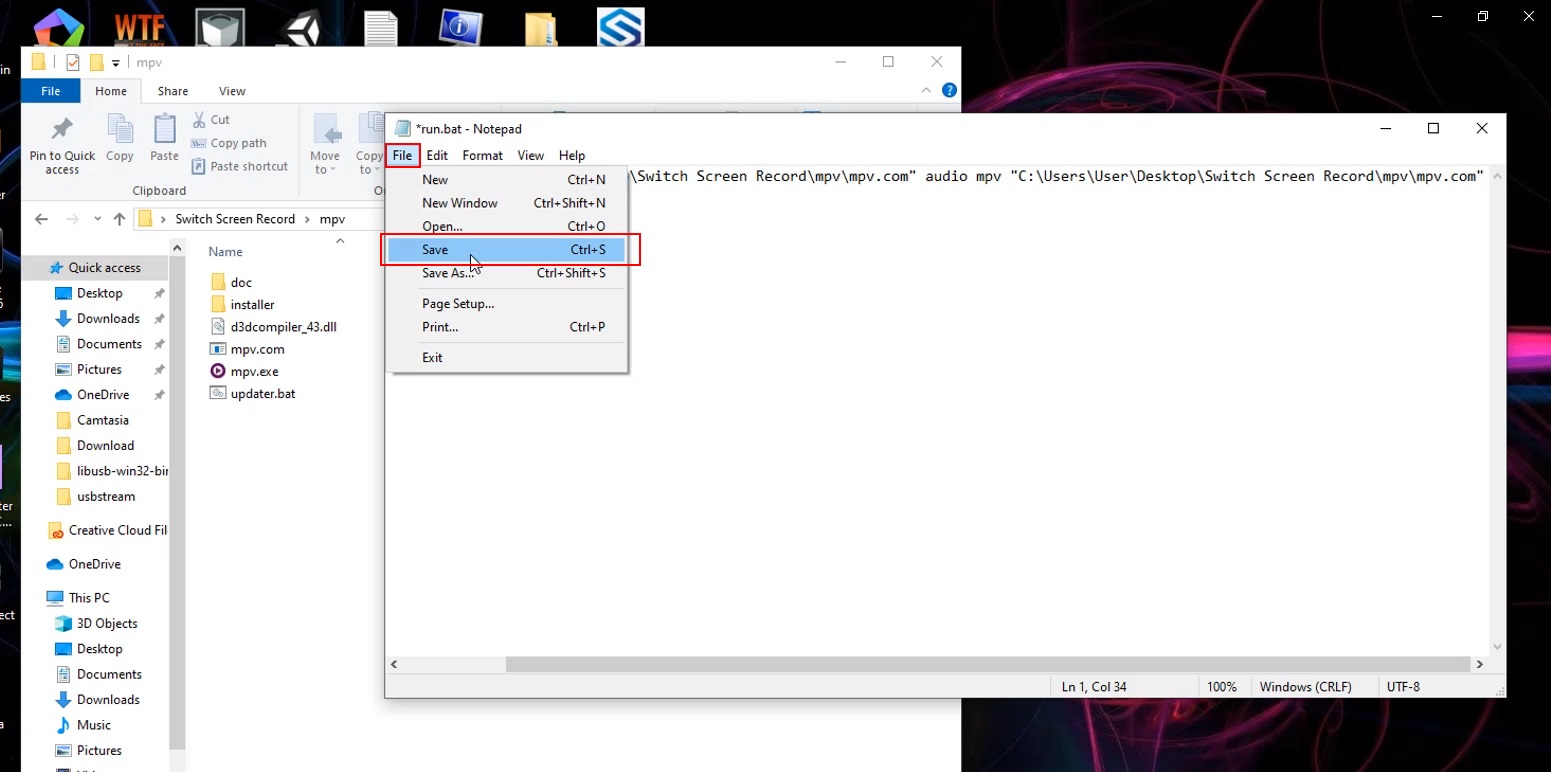
Task: Open mpv.com in the file list
Action: click(256, 349)
